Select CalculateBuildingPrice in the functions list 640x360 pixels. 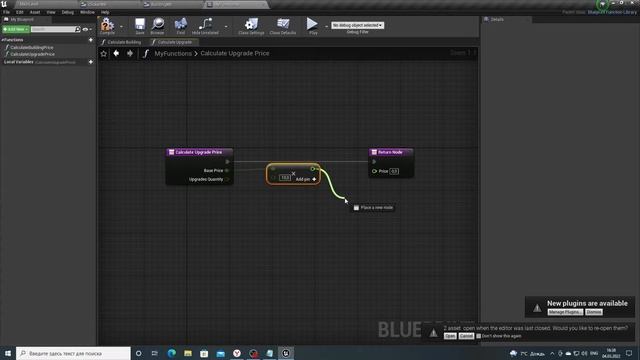click(32, 47)
